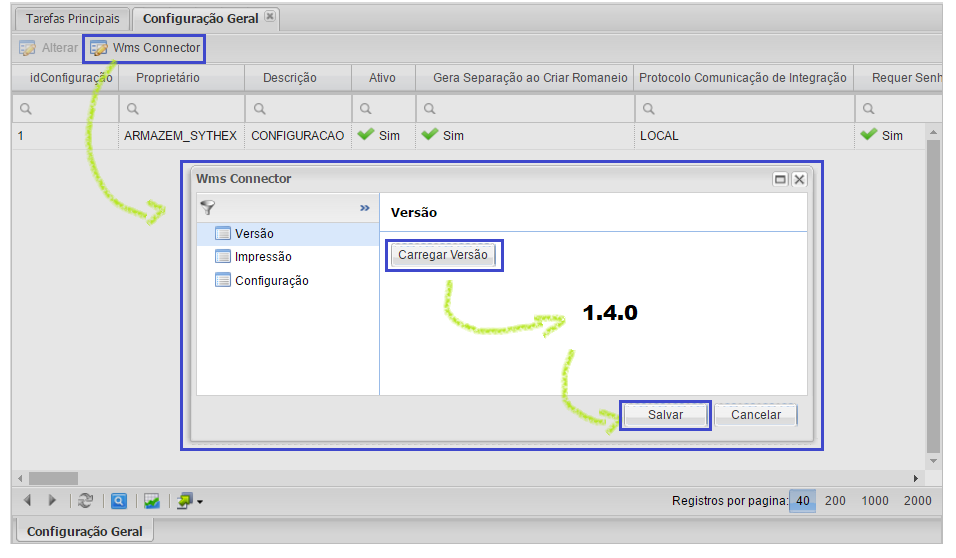Set records per page to 1000
This screenshot has height=558, width=956.
[875, 501]
